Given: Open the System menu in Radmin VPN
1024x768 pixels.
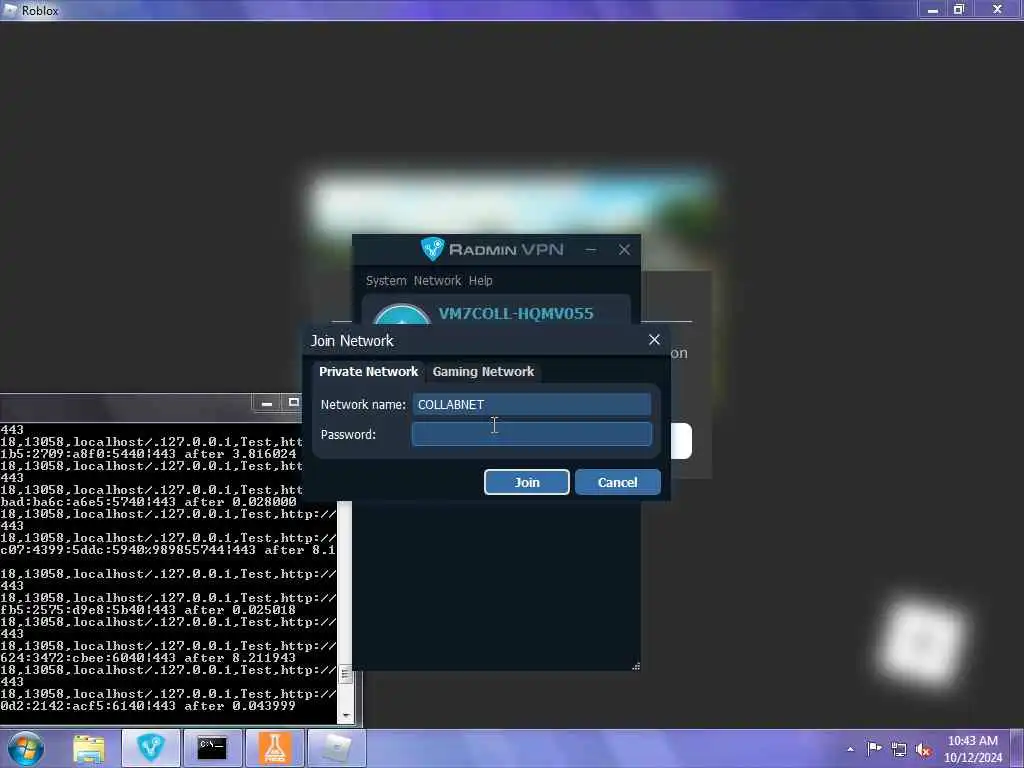Looking at the screenshot, I should click(x=386, y=281).
